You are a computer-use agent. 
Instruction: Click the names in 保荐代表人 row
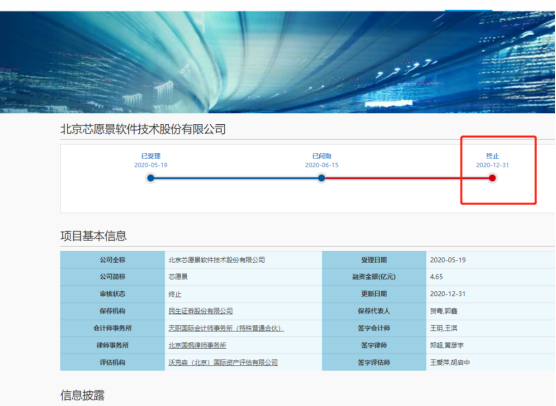pyautogui.click(x=444, y=311)
